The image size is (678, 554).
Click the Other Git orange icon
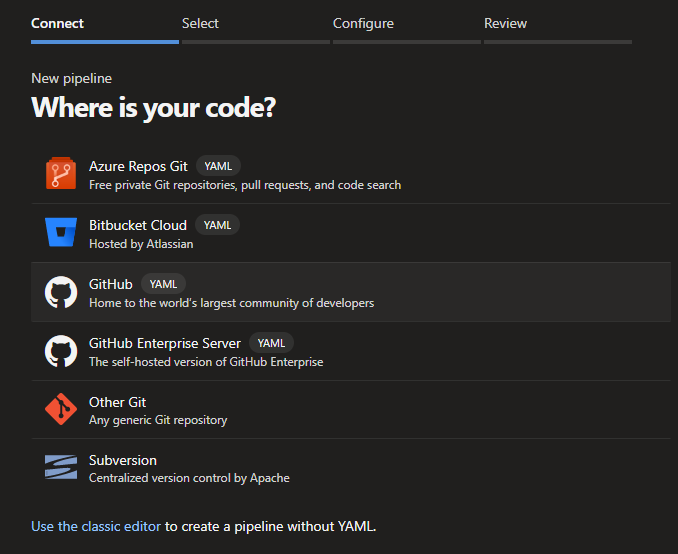point(61,410)
